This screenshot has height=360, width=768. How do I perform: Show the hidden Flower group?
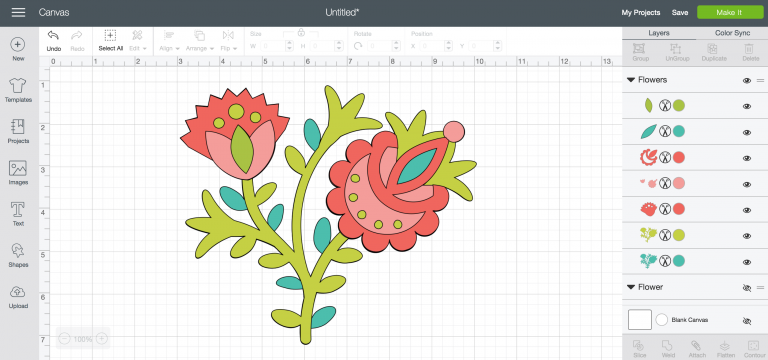[746, 288]
